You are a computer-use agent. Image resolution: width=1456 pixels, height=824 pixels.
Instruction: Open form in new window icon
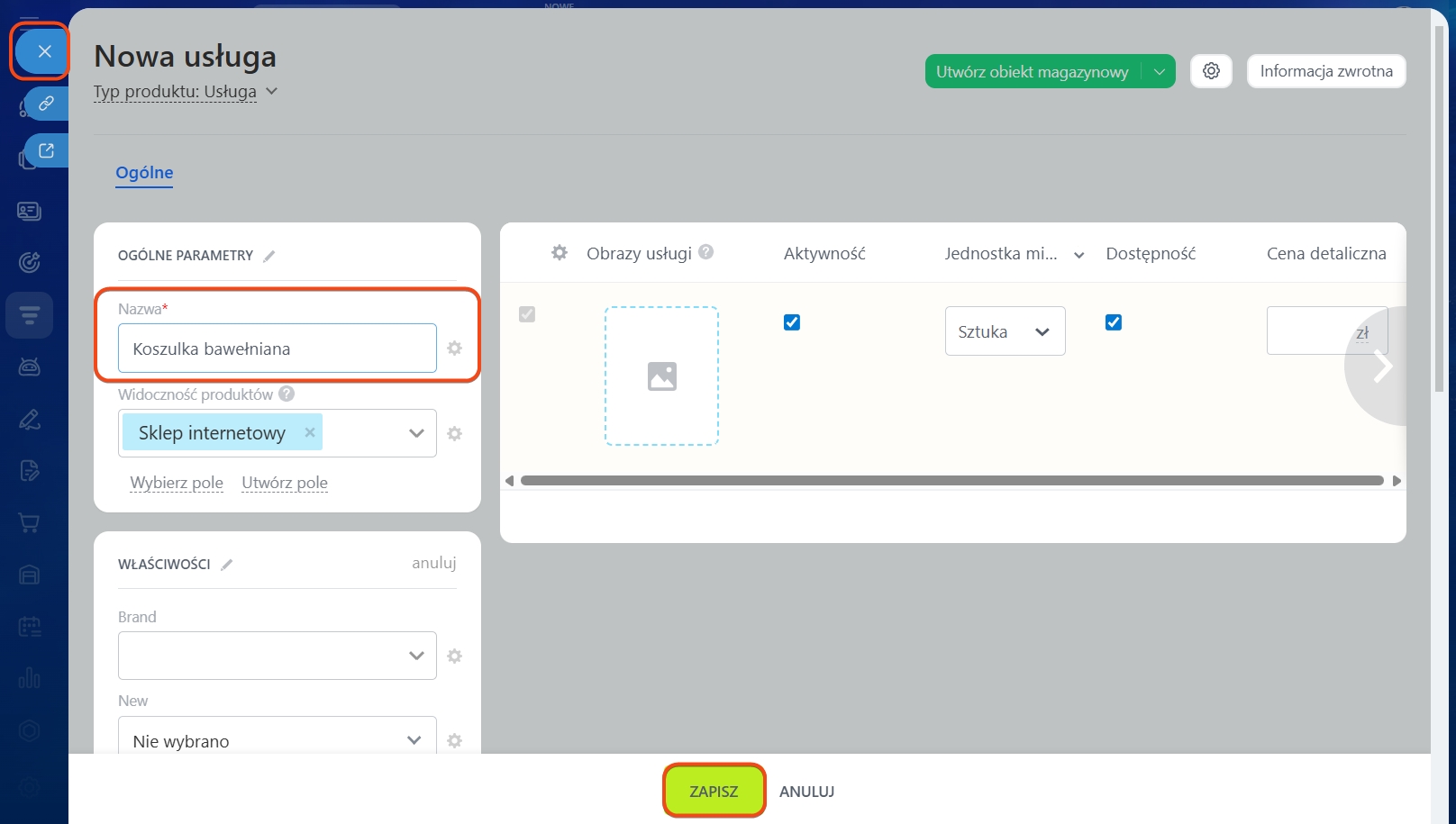[x=46, y=150]
